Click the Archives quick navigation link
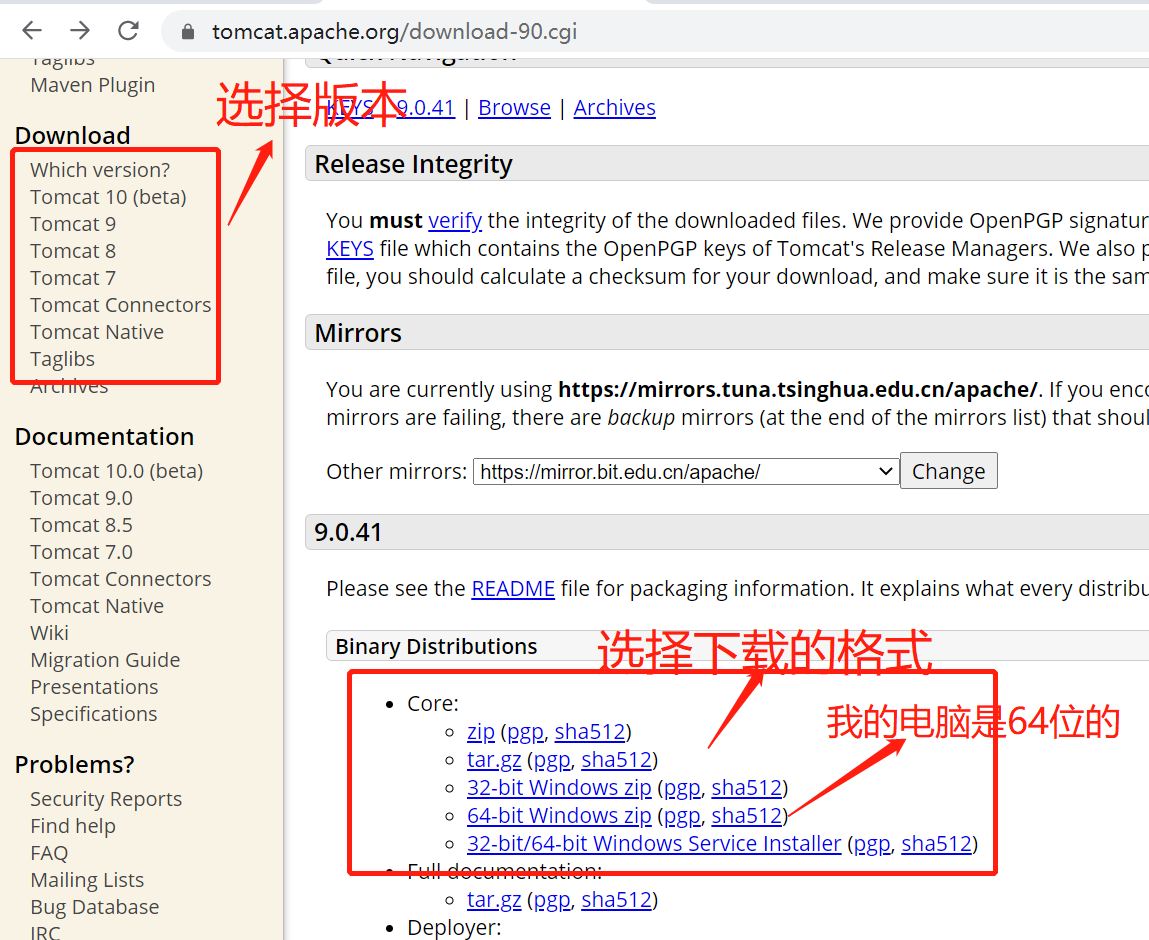Screen dimensions: 1149x940 tap(614, 108)
